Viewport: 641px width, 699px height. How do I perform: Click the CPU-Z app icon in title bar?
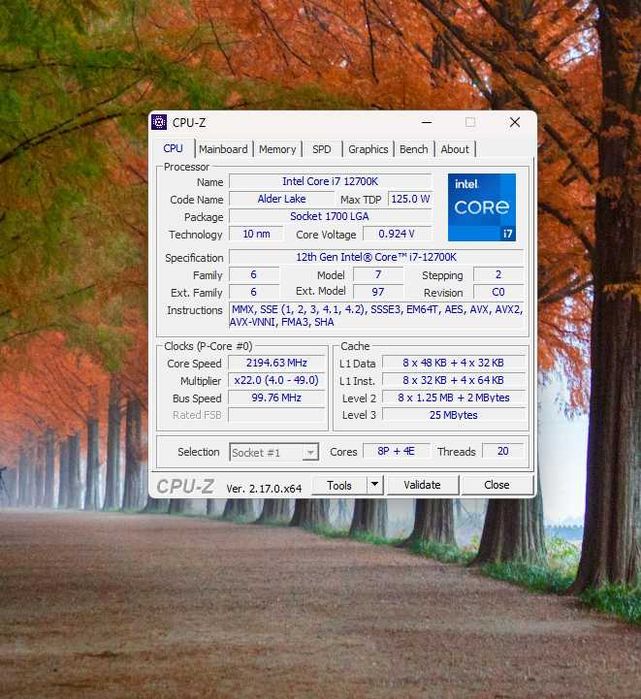tap(159, 122)
